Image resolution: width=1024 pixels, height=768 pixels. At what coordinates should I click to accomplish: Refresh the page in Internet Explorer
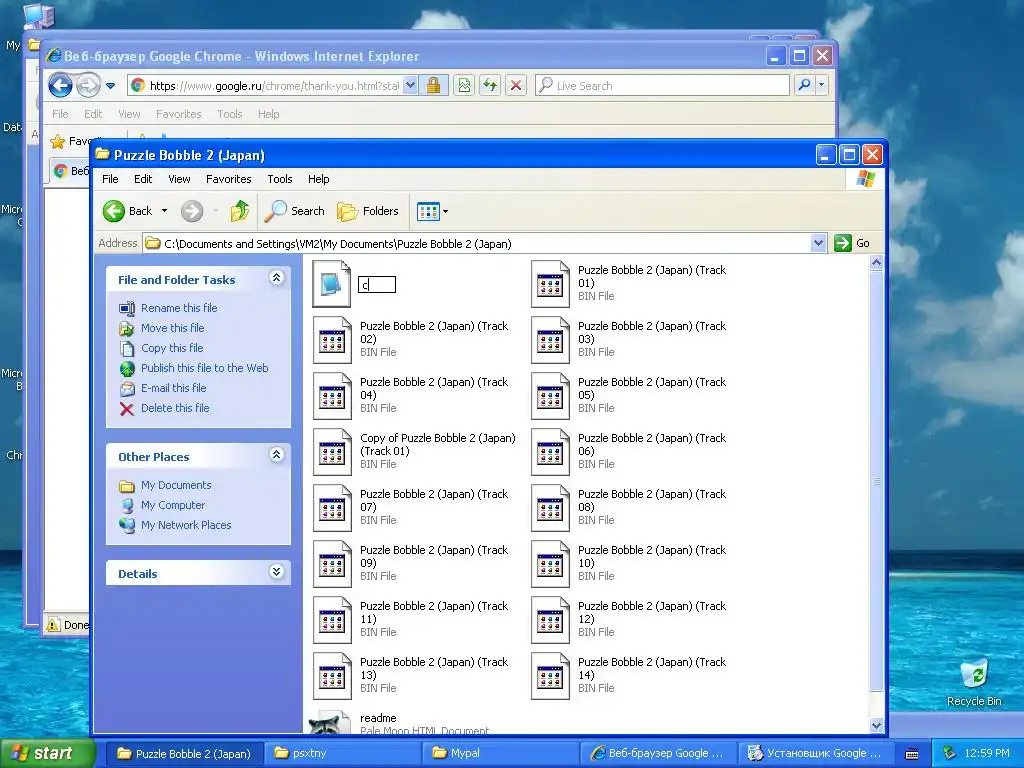(x=490, y=86)
